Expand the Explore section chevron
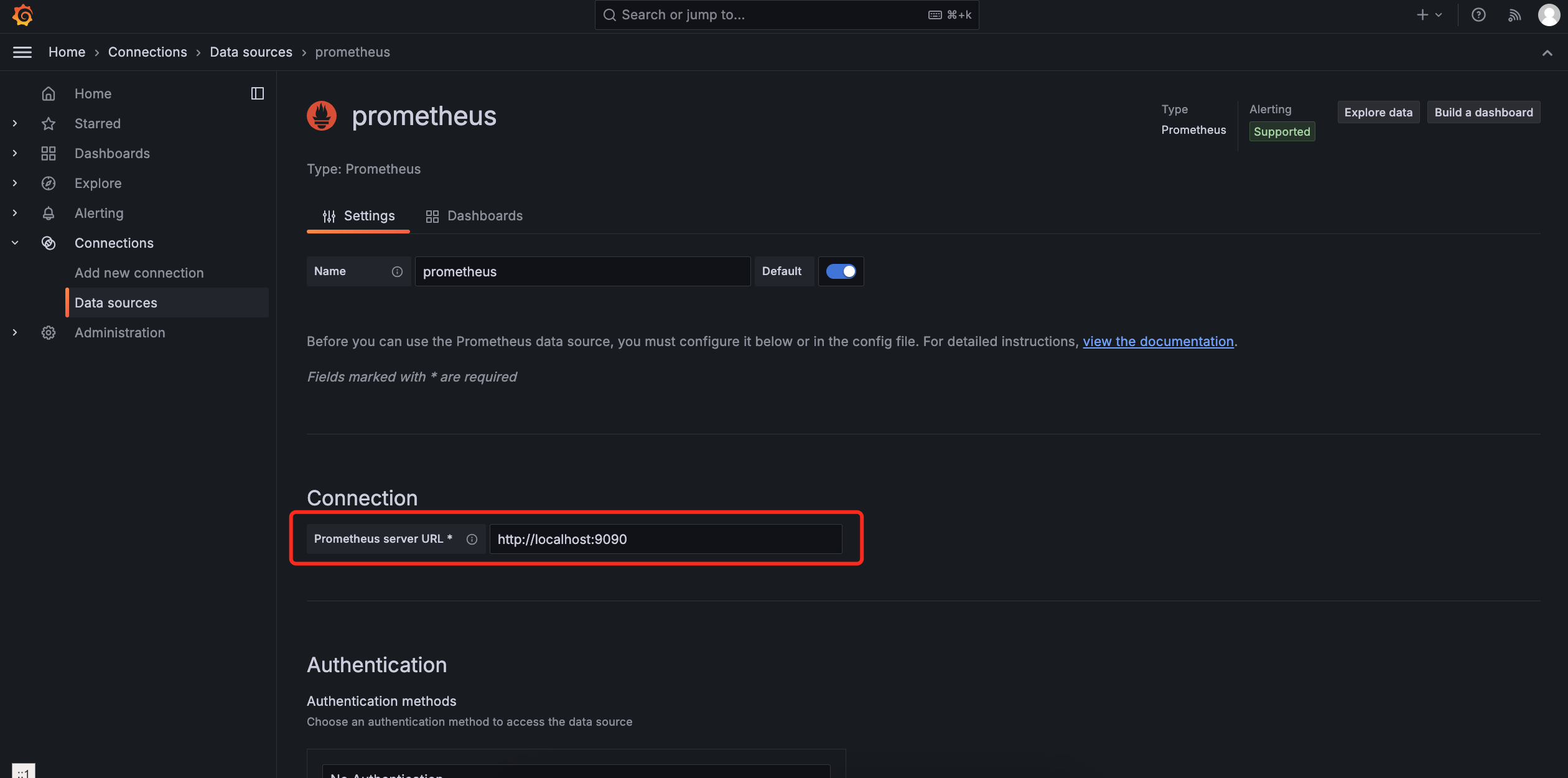 click(15, 184)
